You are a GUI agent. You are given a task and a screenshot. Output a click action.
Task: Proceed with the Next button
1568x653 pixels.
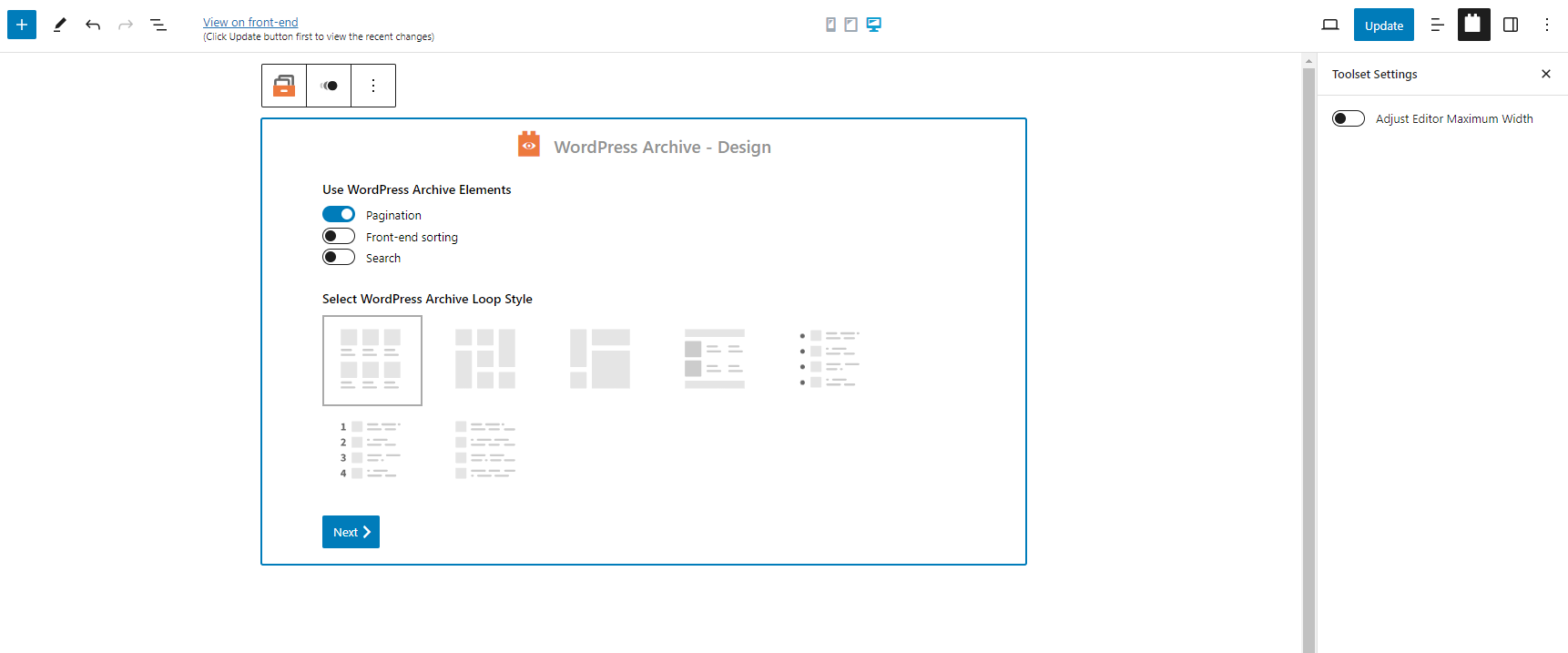click(x=351, y=532)
